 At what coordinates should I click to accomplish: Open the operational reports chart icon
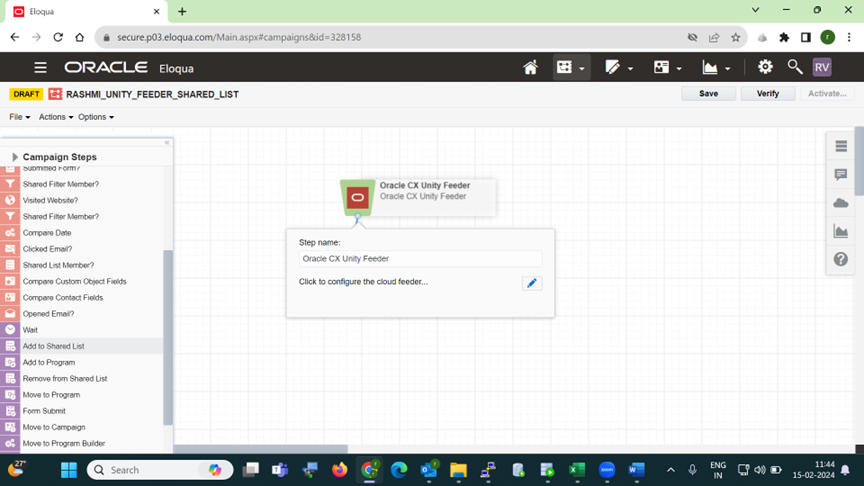(x=841, y=231)
